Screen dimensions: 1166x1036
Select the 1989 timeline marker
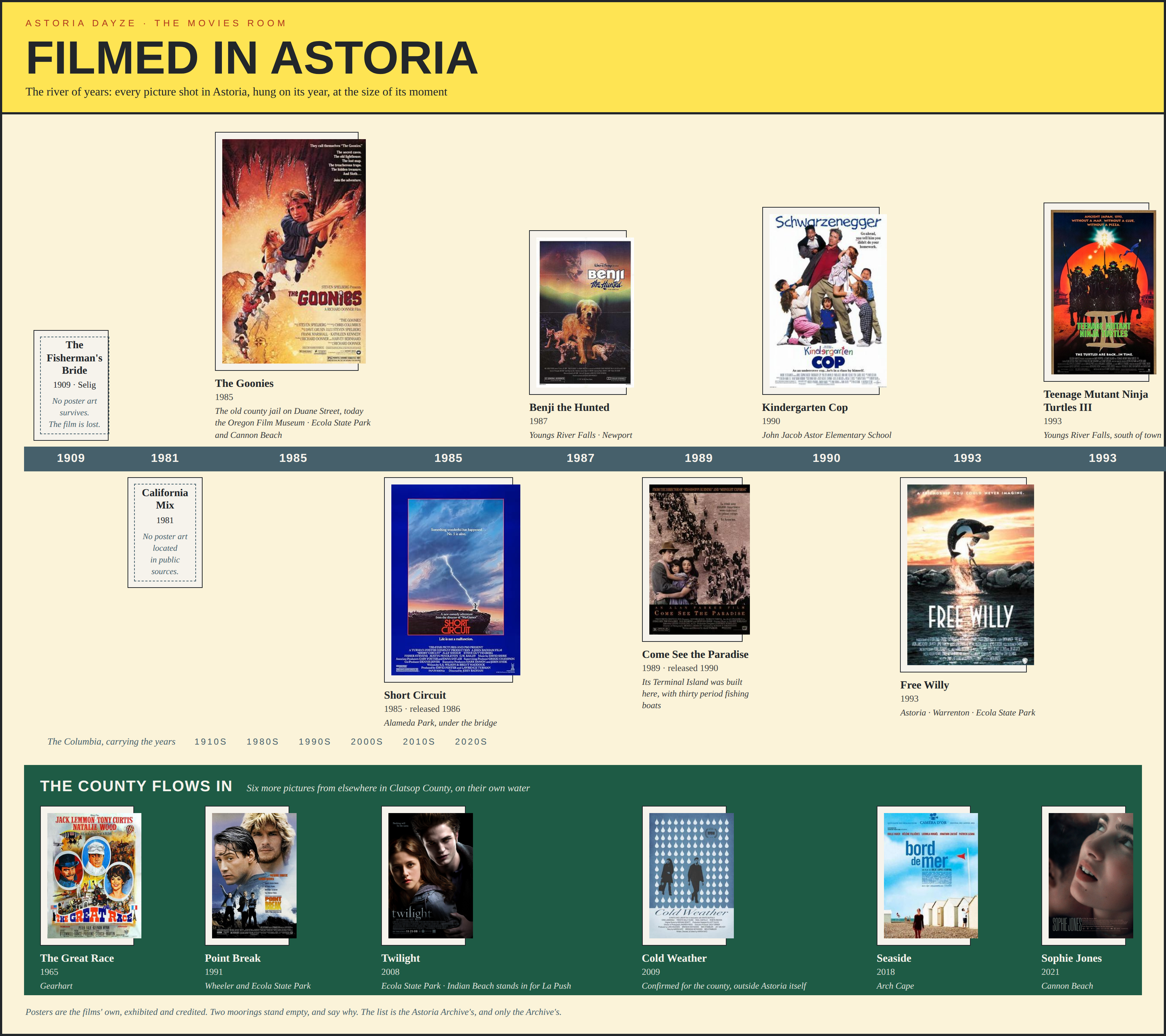pos(699,458)
